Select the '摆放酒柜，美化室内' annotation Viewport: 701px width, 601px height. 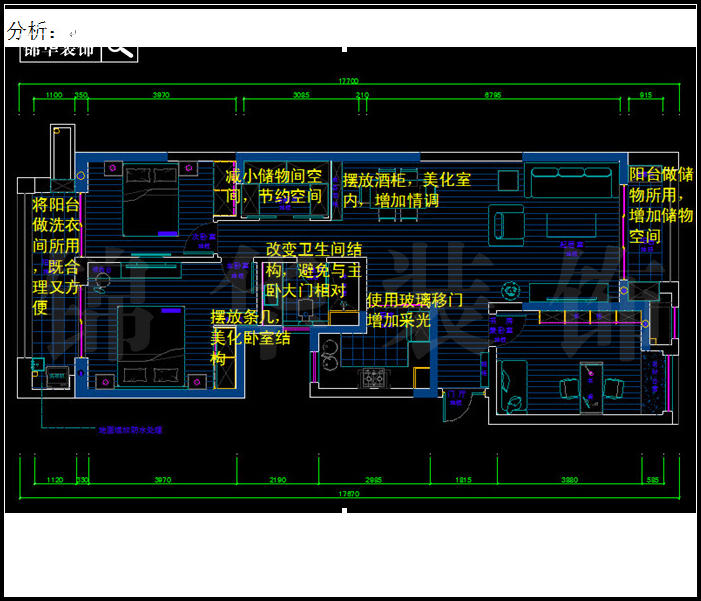pyautogui.click(x=406, y=190)
